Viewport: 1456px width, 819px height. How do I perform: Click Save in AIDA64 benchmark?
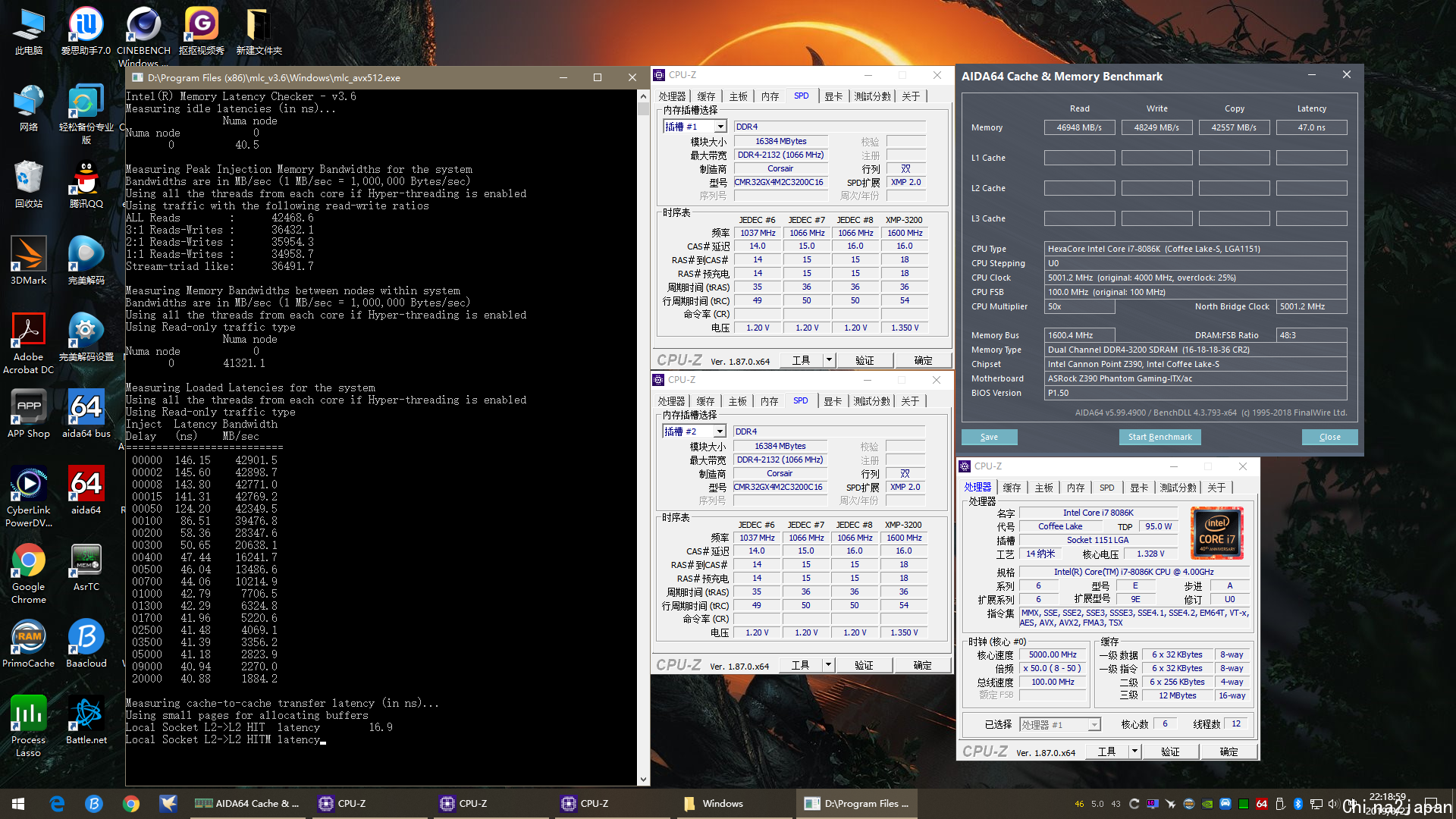(989, 437)
